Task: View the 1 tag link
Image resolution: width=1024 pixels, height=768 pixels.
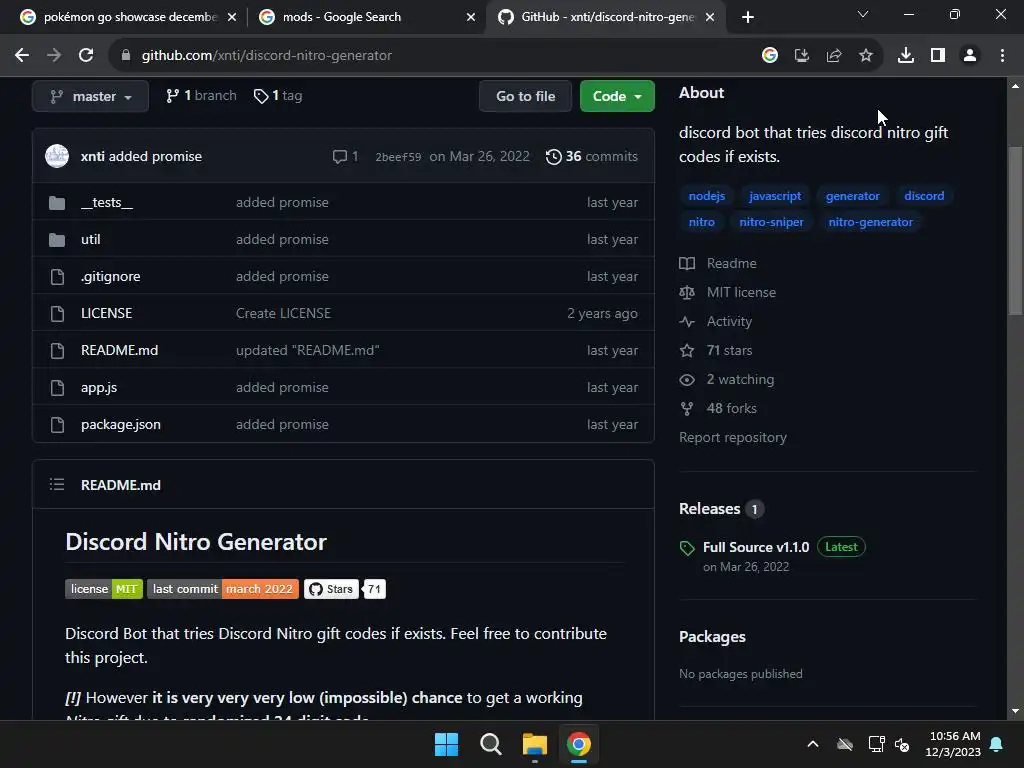Action: (278, 96)
